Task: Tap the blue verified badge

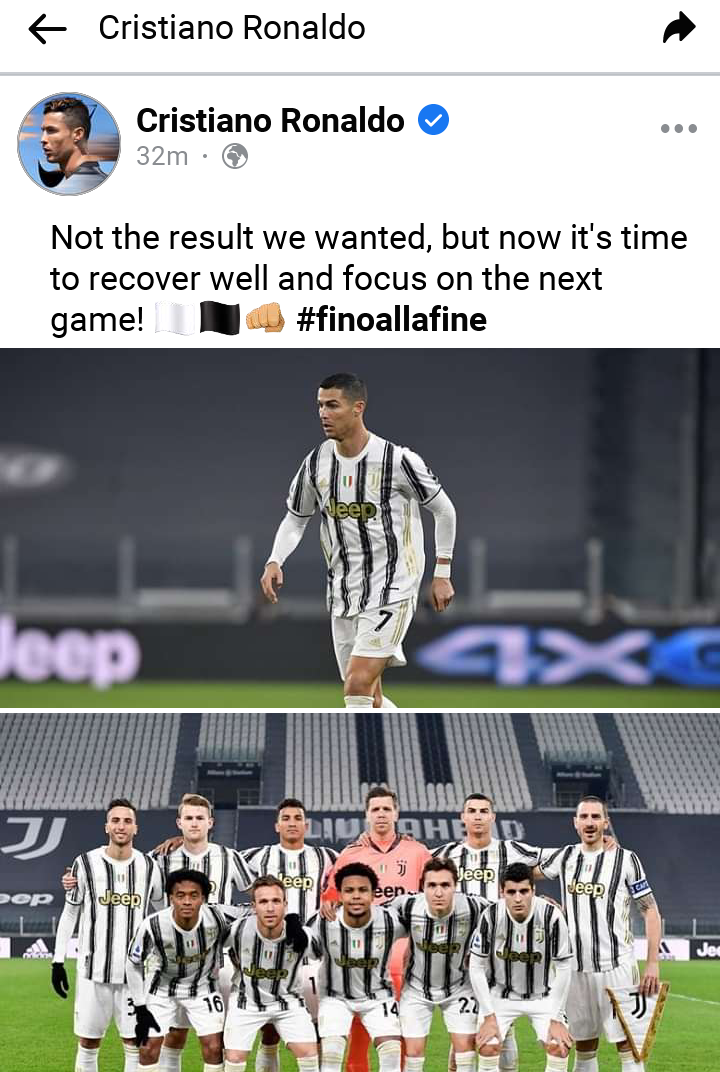Action: (x=433, y=120)
